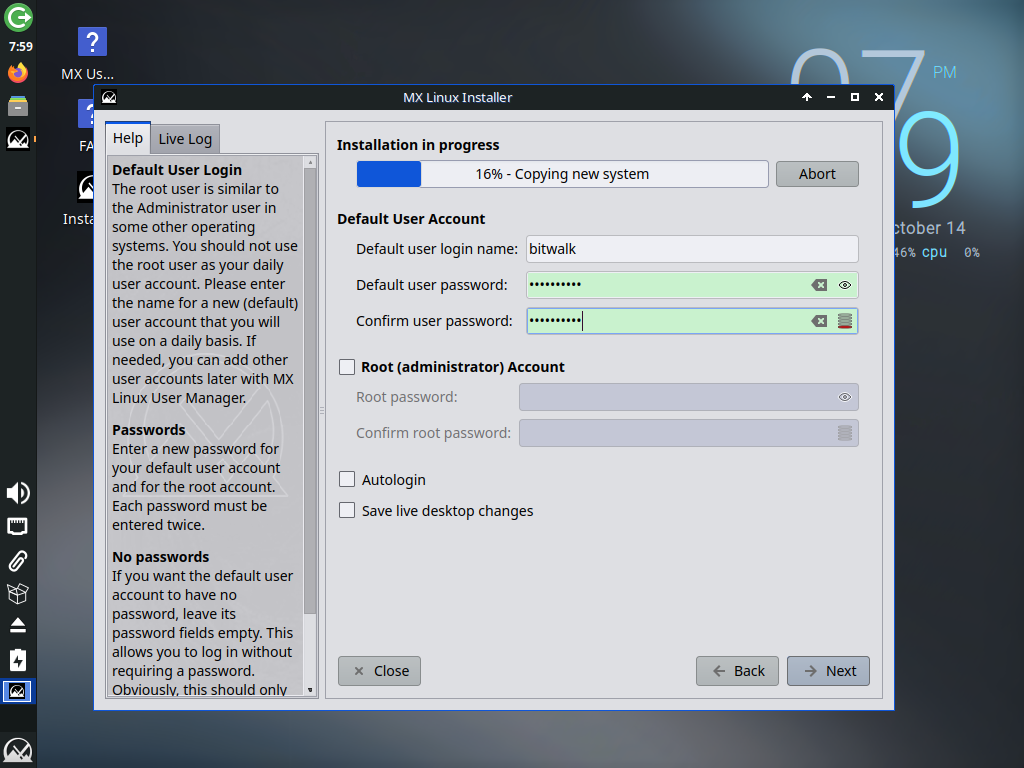
Task: Click the "Installation in progress" heading
Action: [x=418, y=145]
